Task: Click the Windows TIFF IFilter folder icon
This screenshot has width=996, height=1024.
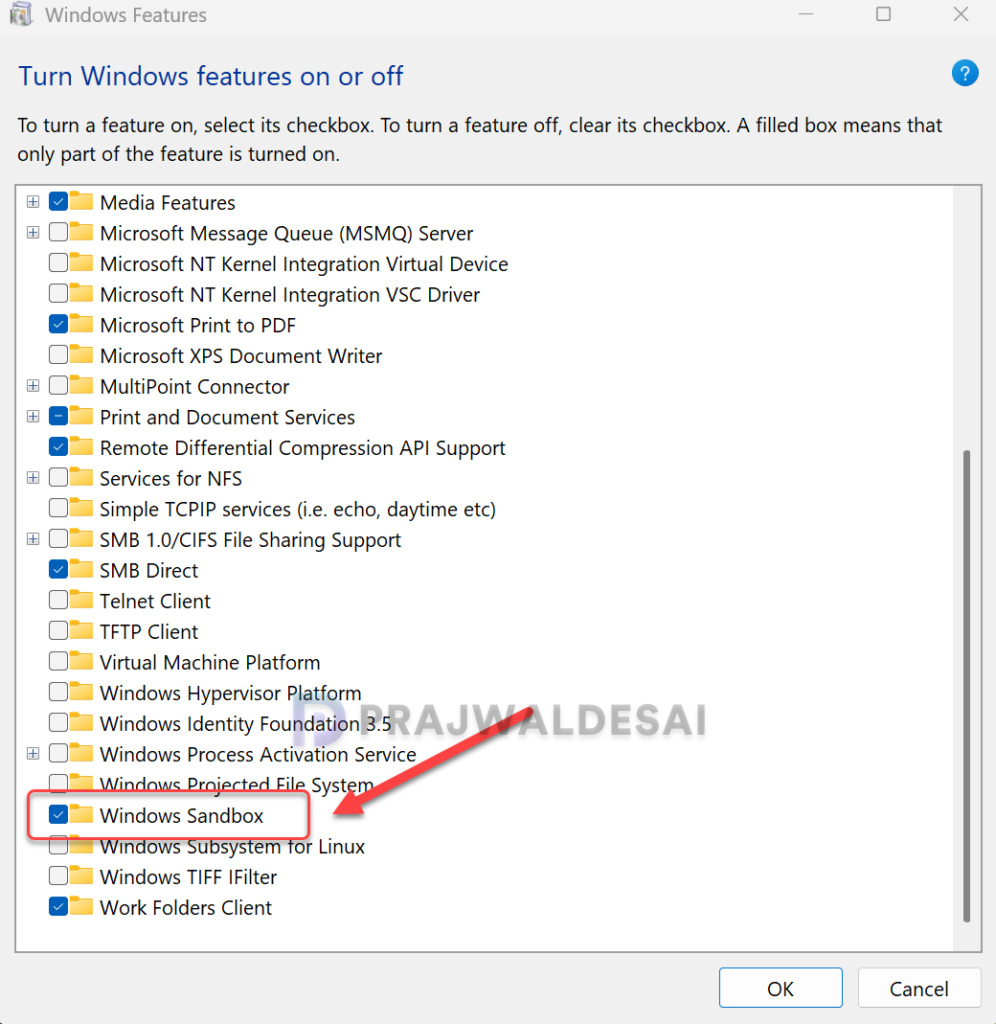Action: click(82, 876)
